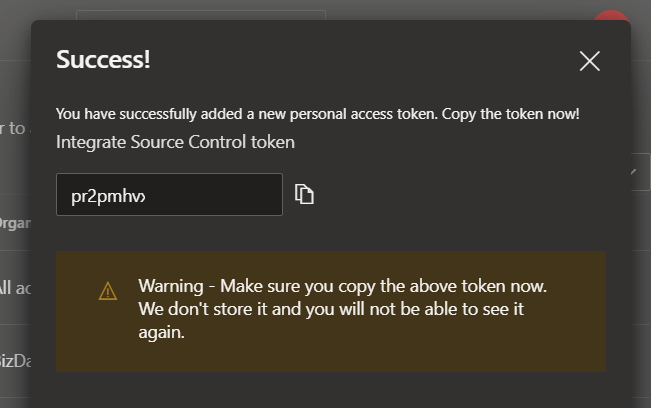The height and width of the screenshot is (408, 651).
Task: Click the 'r to' text behind dialog
Action: pos(13,128)
